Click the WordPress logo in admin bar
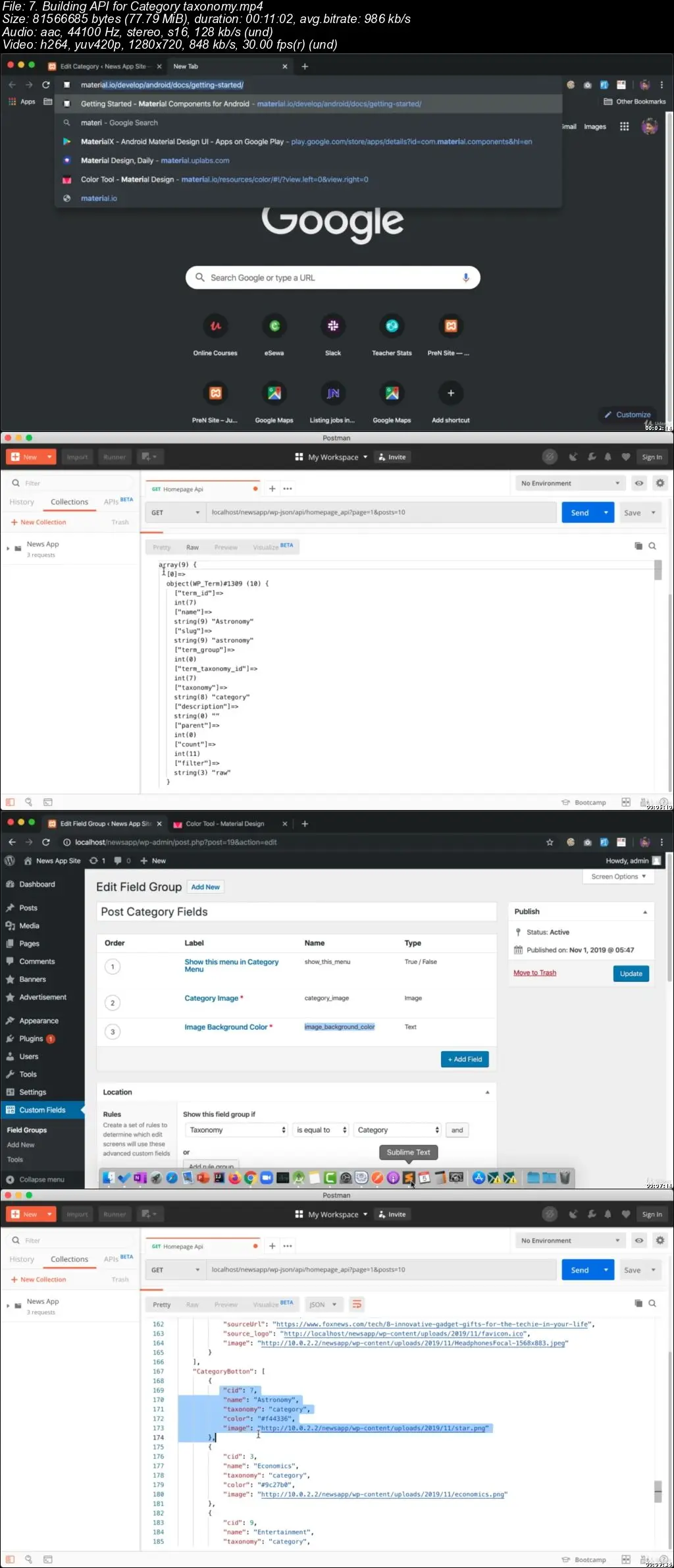674x1568 pixels. coord(10,861)
